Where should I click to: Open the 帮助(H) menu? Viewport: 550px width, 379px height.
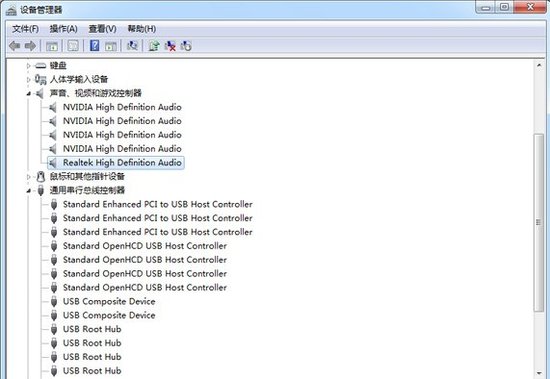(142, 29)
